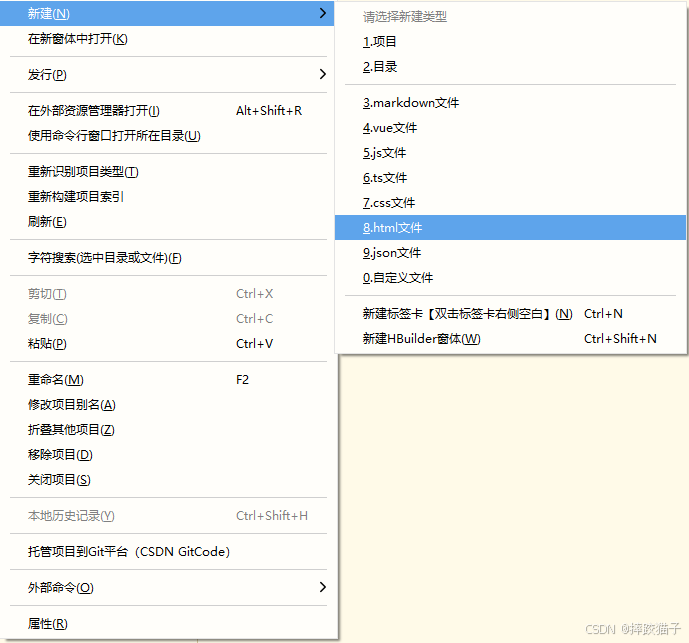Select 在外部资源管理器打开(I)
The image size is (689, 643).
click(169, 110)
